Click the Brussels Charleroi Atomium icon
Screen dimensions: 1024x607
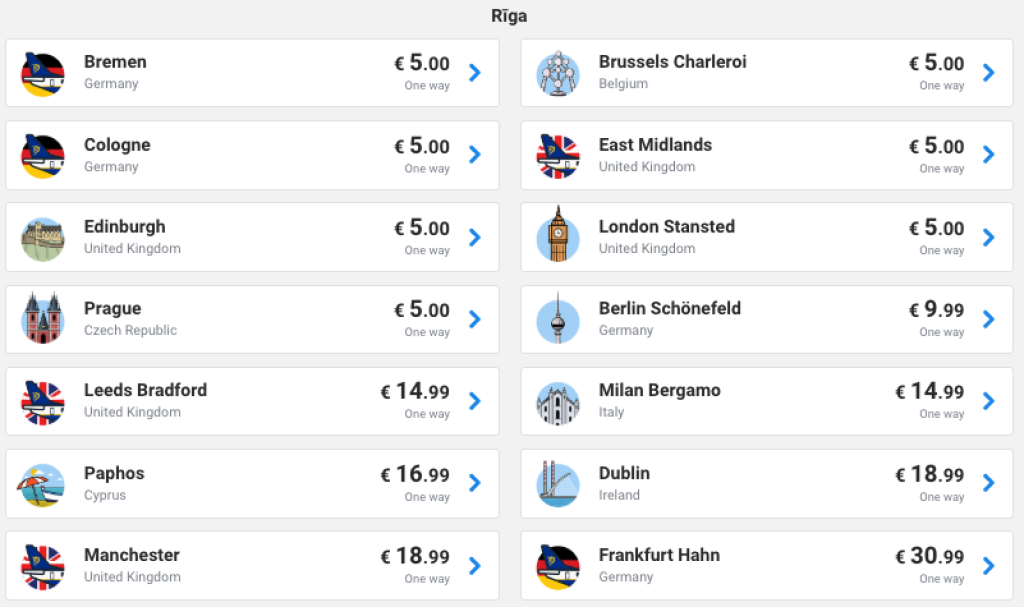point(558,73)
